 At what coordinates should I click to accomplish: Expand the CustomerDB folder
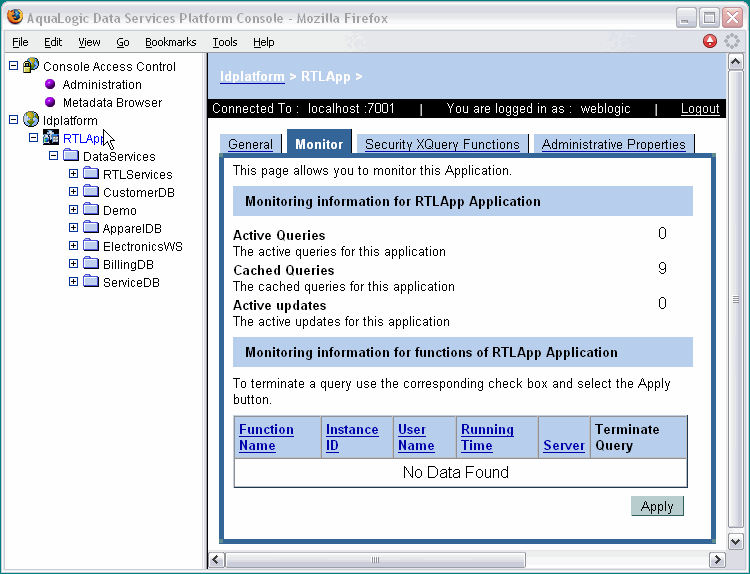click(x=73, y=192)
